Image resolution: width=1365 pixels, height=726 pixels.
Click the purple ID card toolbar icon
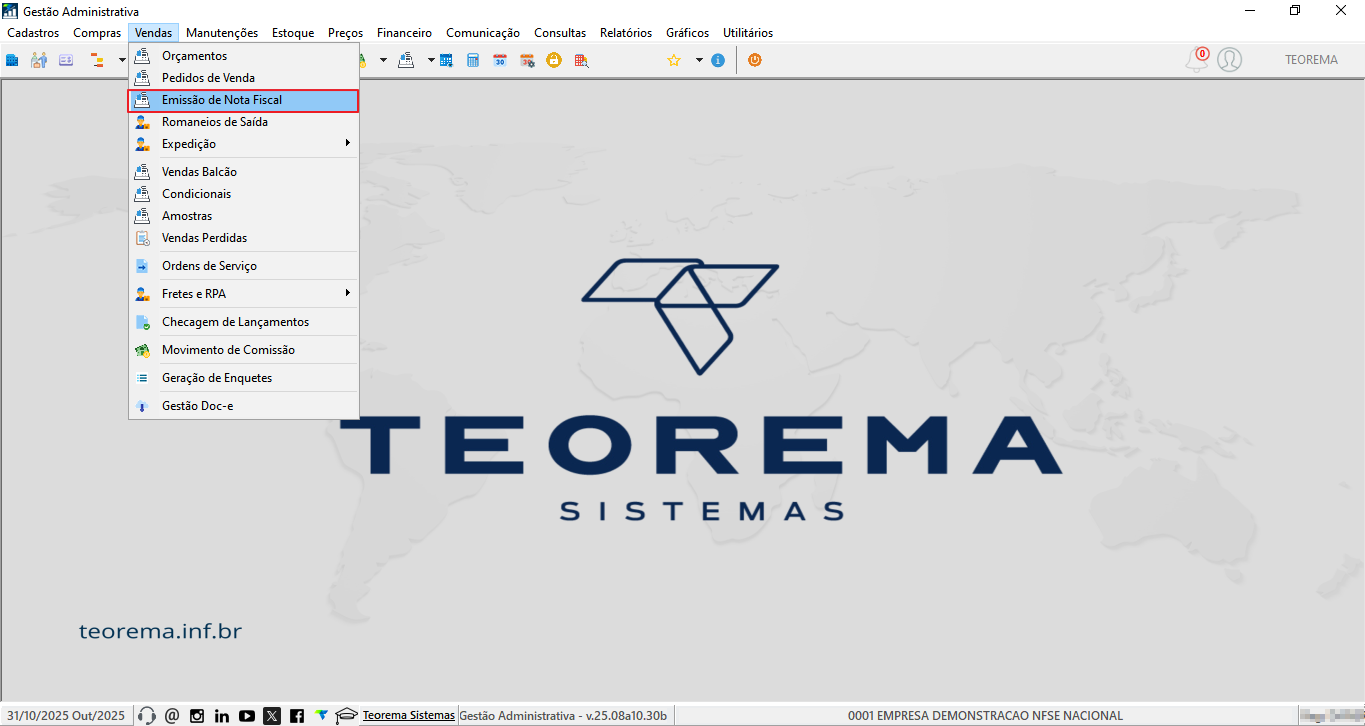[66, 60]
